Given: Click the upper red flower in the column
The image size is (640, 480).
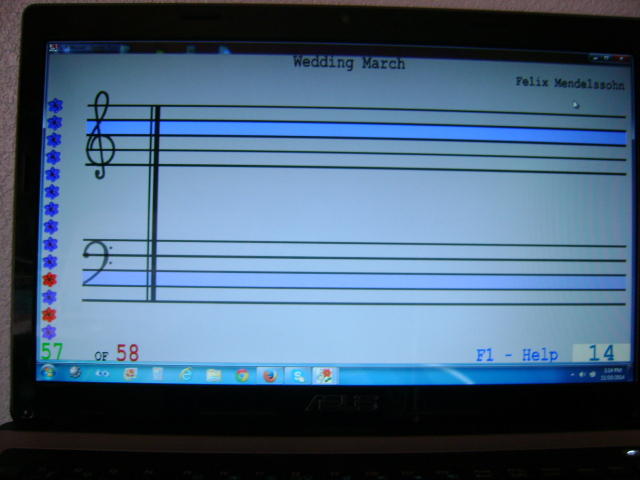Looking at the screenshot, I should click(50, 280).
